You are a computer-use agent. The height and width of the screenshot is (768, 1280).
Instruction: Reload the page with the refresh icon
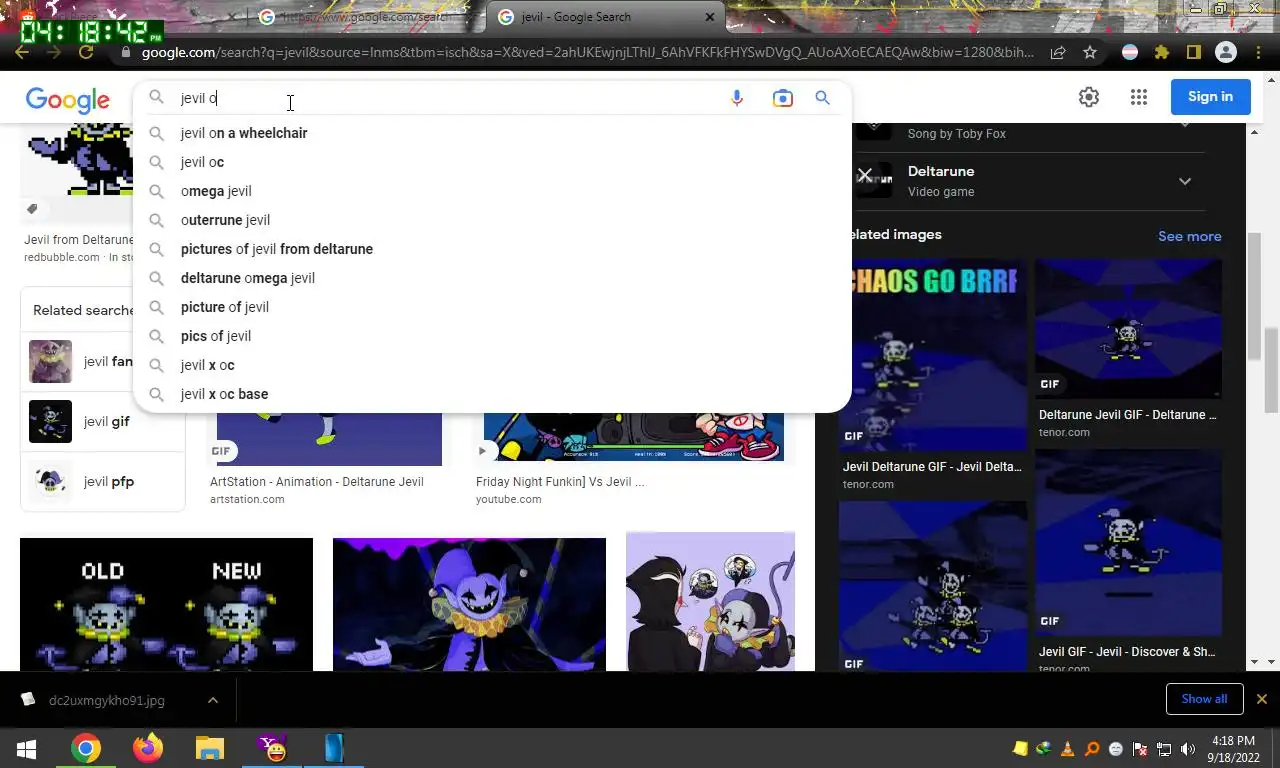pyautogui.click(x=86, y=53)
